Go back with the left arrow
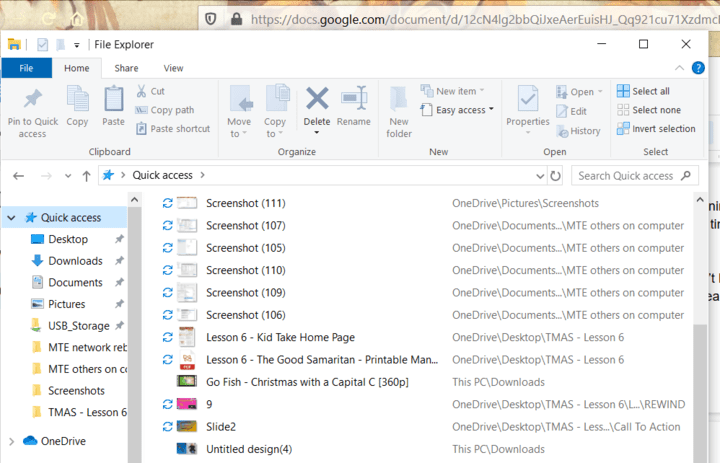The height and width of the screenshot is (463, 720). pos(18,175)
